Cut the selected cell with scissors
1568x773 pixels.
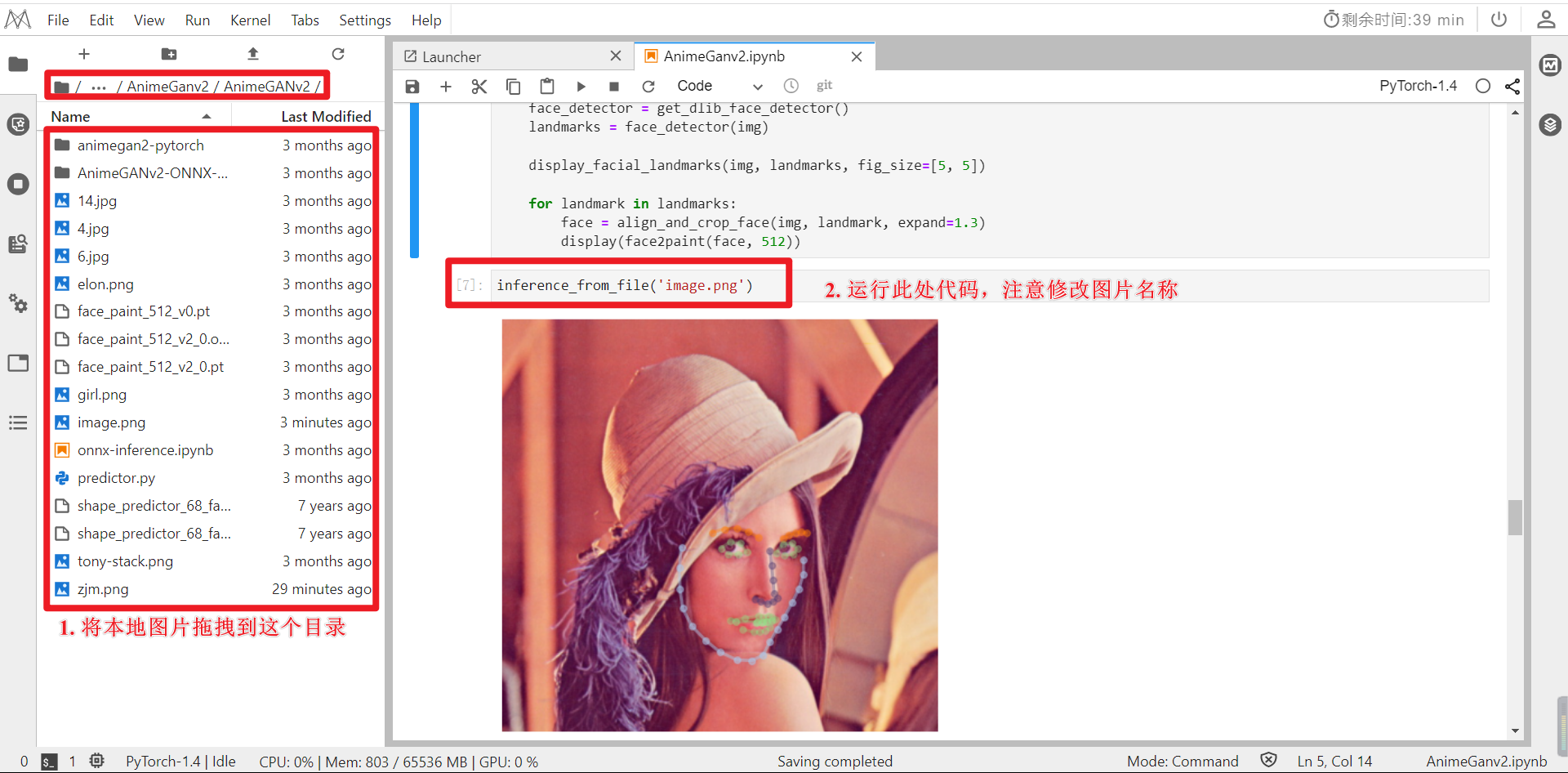(479, 86)
